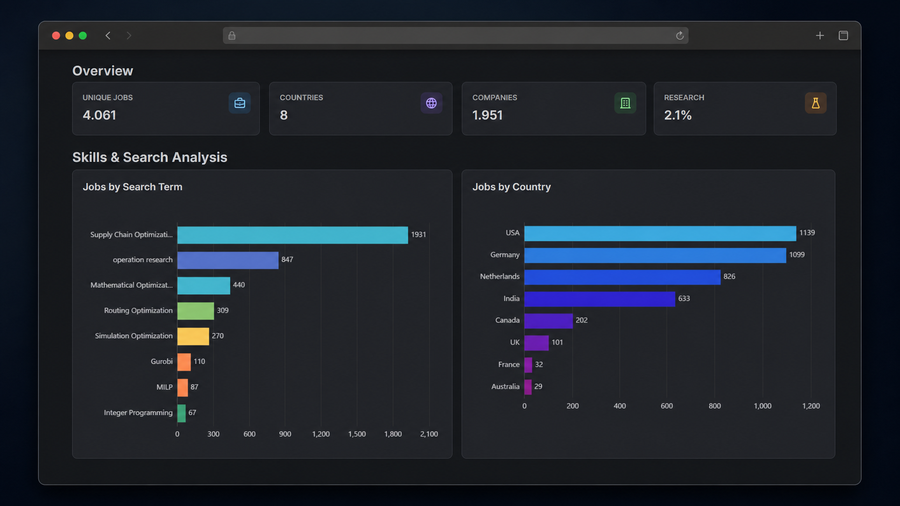Click the 633 value label beside India
This screenshot has height=506, width=900.
click(684, 298)
